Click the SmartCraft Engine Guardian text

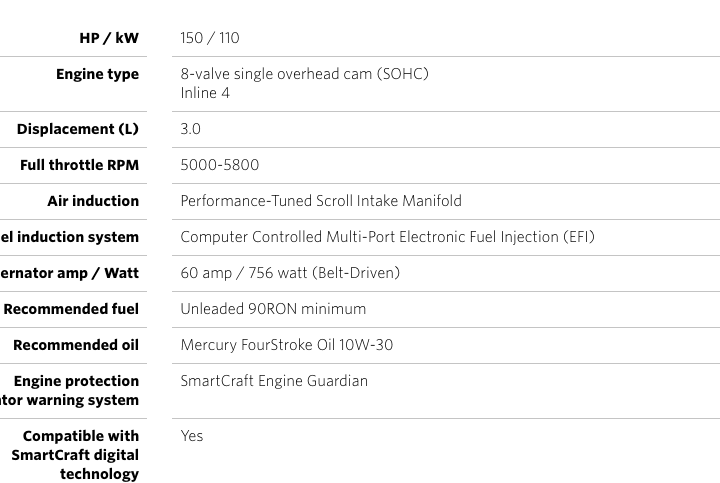(x=274, y=381)
